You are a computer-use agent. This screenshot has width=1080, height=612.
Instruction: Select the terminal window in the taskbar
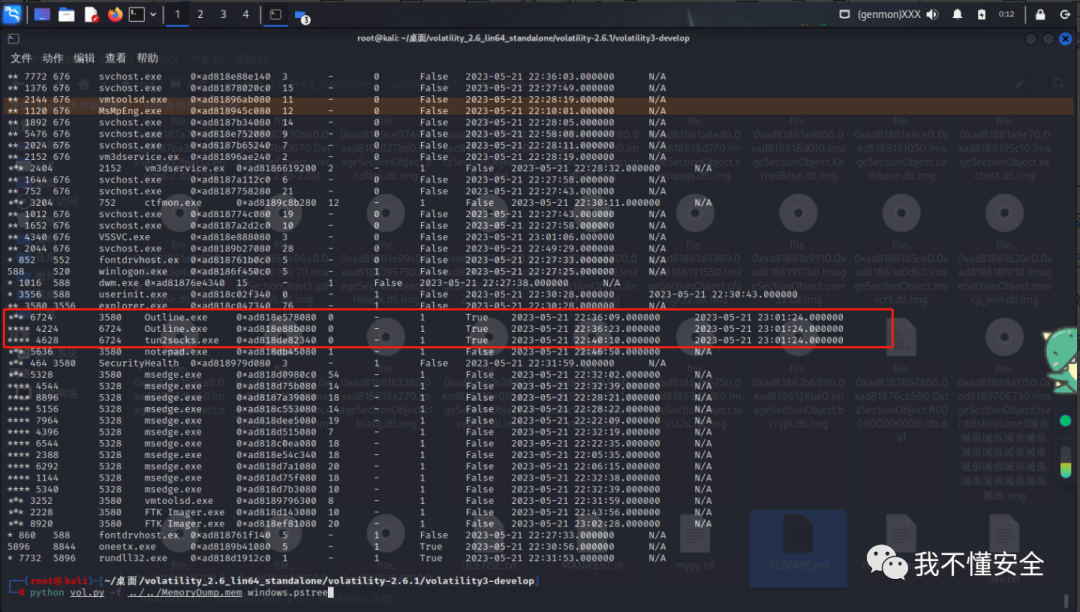click(x=276, y=14)
